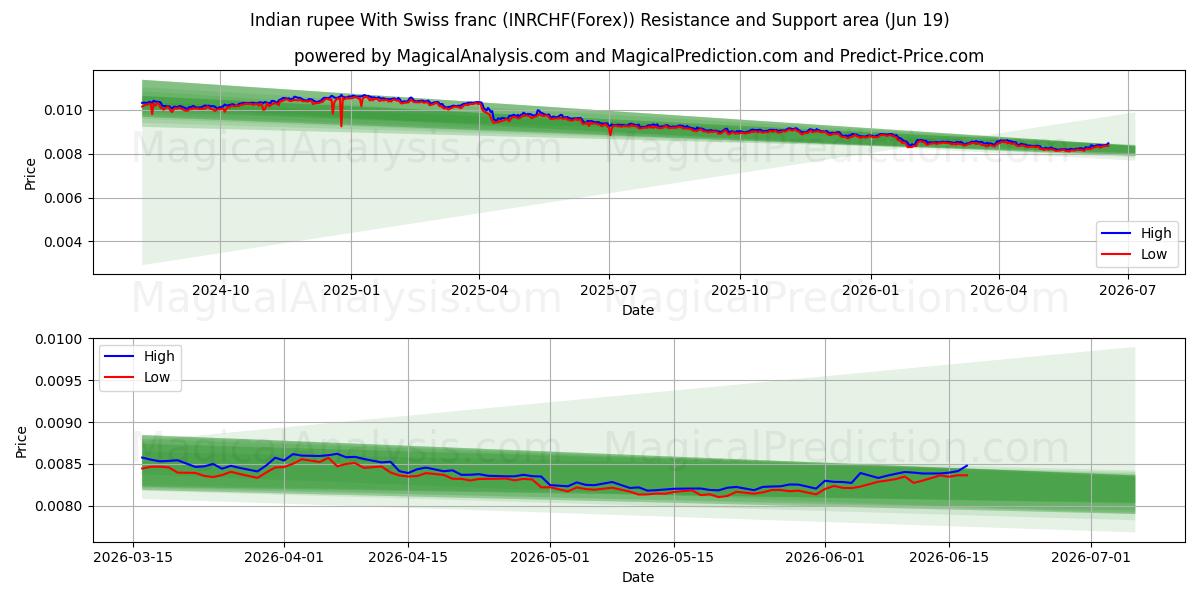Screen dimensions: 1200x600
Task: Click the '2025-07' x-axis label
Action: 609,289
